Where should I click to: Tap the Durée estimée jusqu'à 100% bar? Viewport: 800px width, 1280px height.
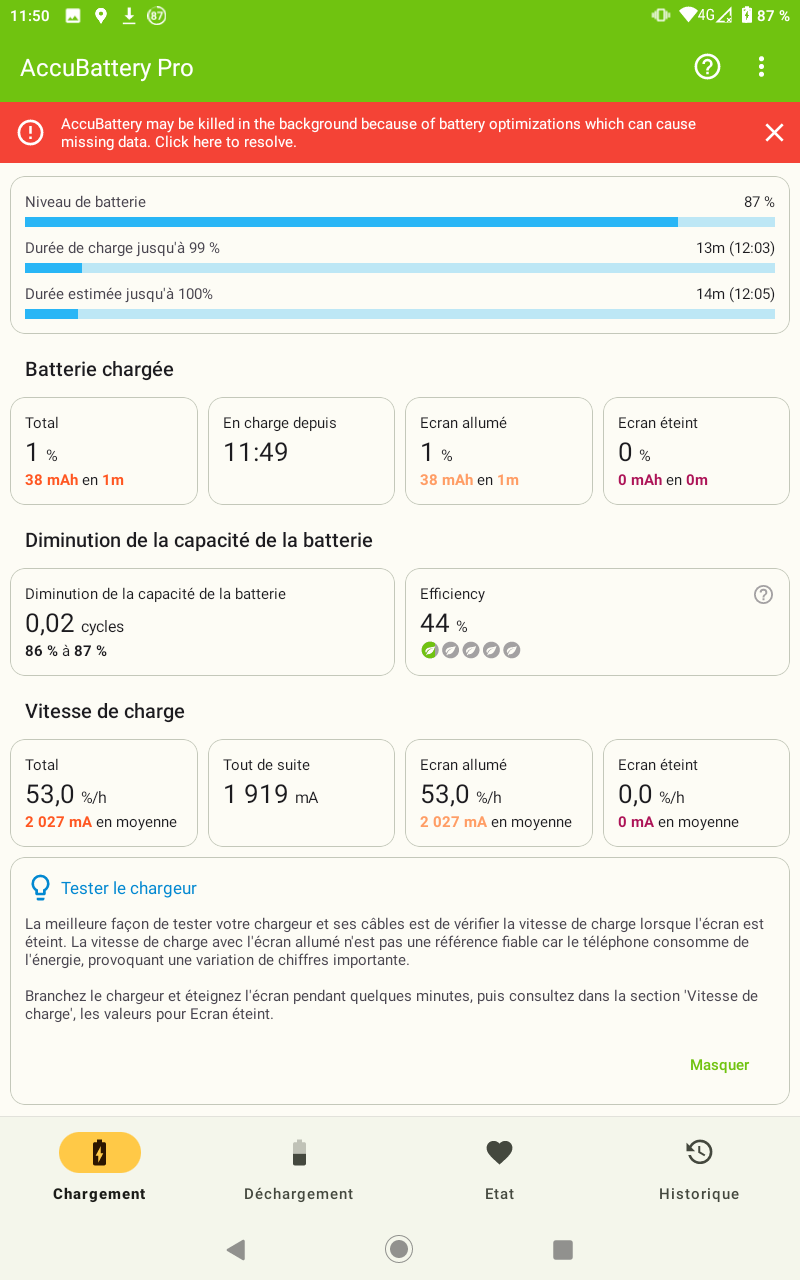(400, 314)
